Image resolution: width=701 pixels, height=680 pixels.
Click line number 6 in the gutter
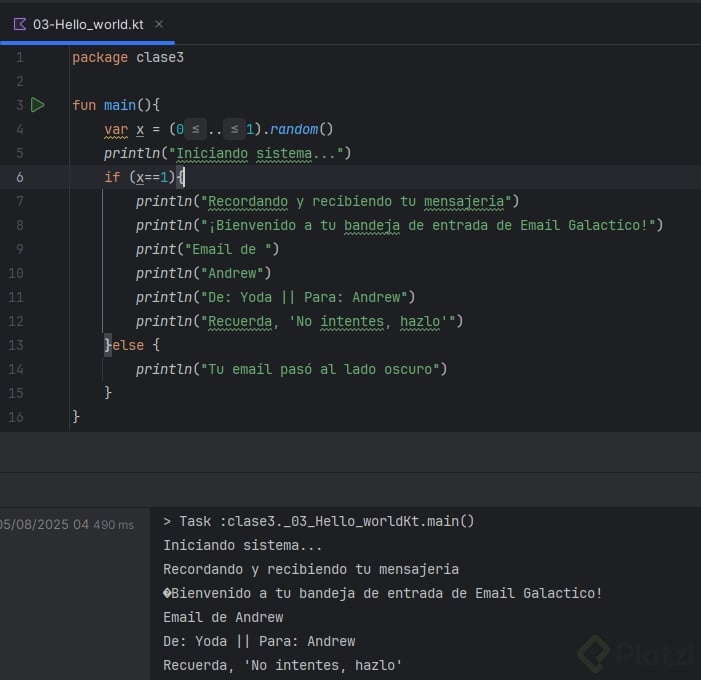point(19,177)
